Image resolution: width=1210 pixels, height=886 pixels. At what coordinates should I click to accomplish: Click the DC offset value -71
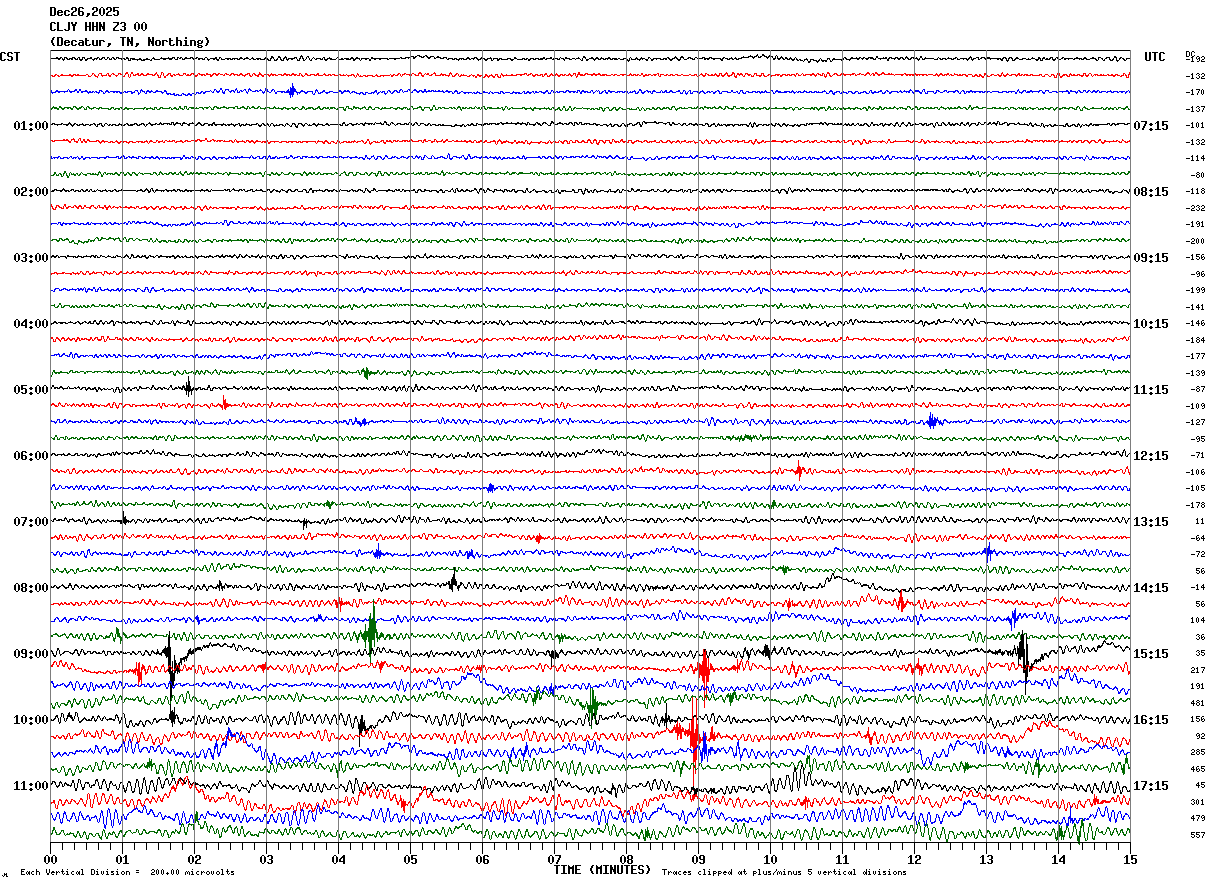click(x=1197, y=456)
